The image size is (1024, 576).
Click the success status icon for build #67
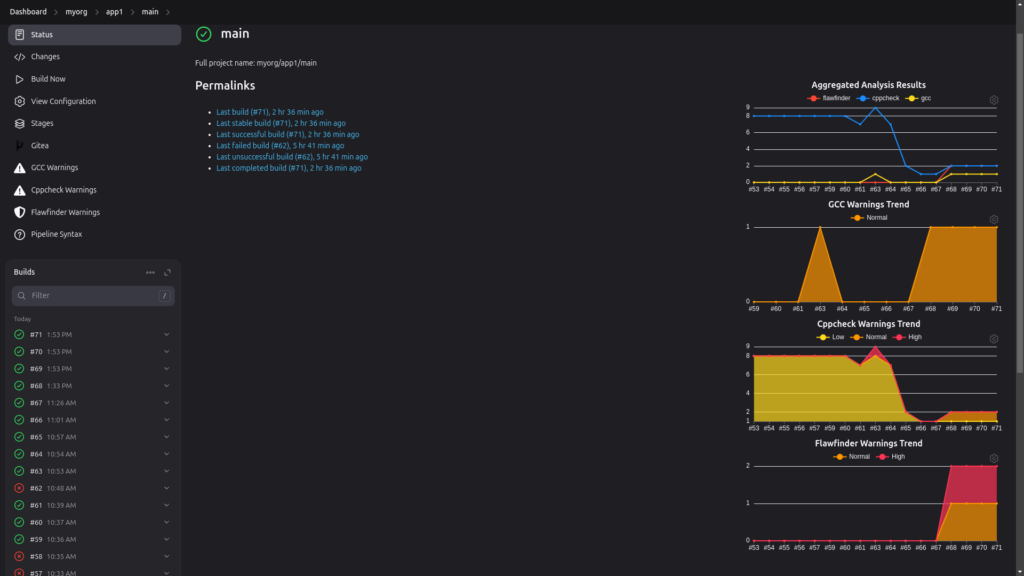pyautogui.click(x=19, y=403)
